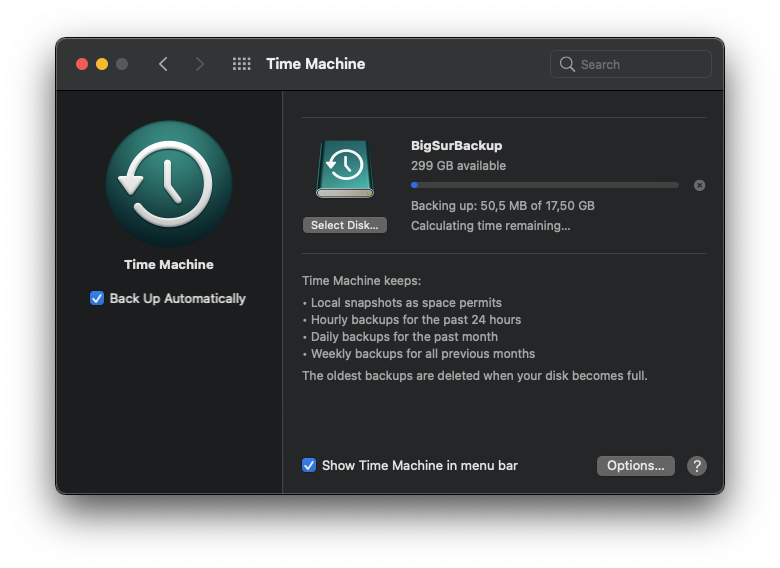
Task: Click the Time Machine window title
Action: pos(315,64)
